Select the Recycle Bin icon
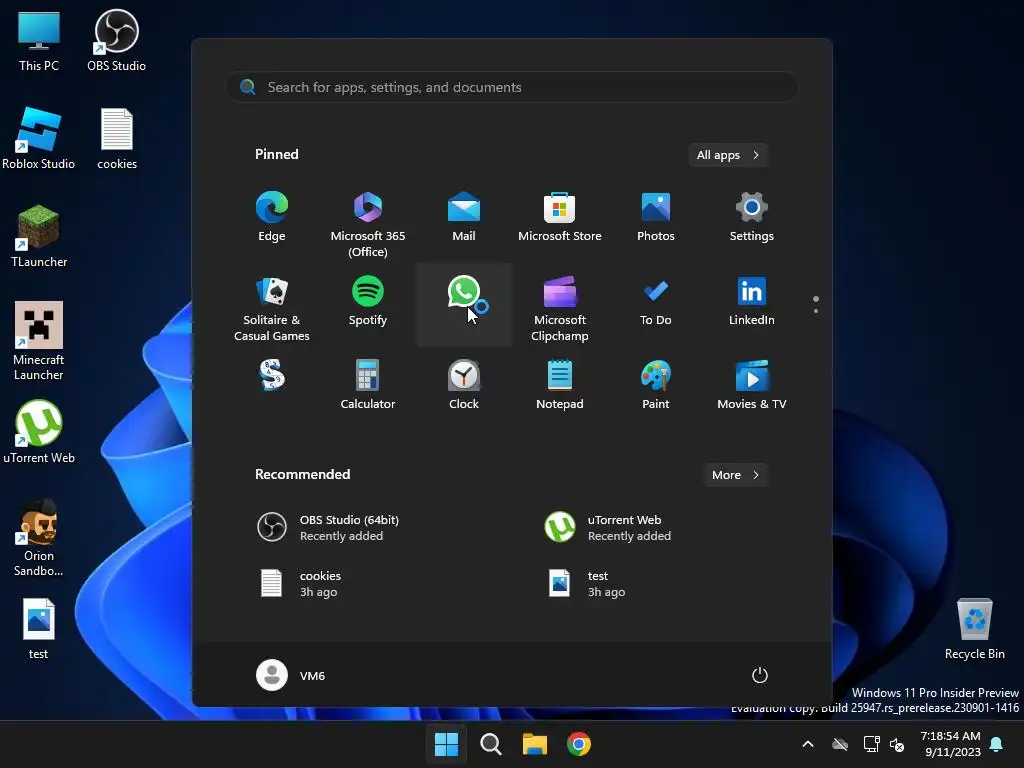Image resolution: width=1024 pixels, height=768 pixels. 974,628
